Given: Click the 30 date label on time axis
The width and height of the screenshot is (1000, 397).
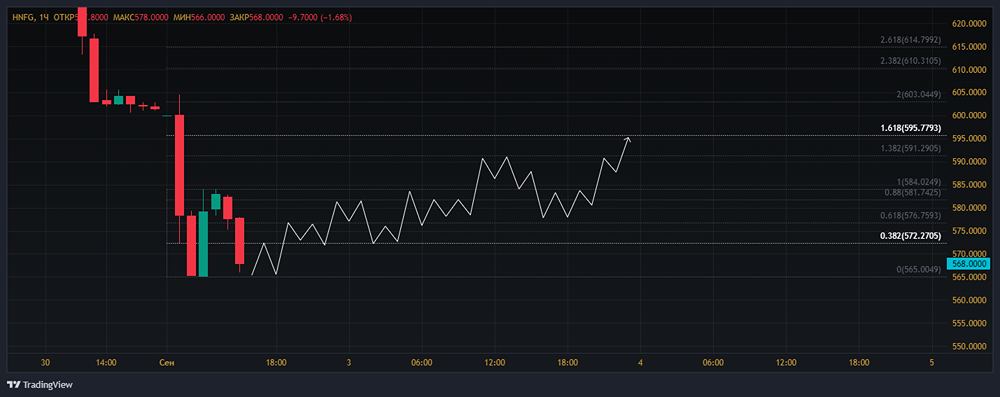Looking at the screenshot, I should pos(45,363).
